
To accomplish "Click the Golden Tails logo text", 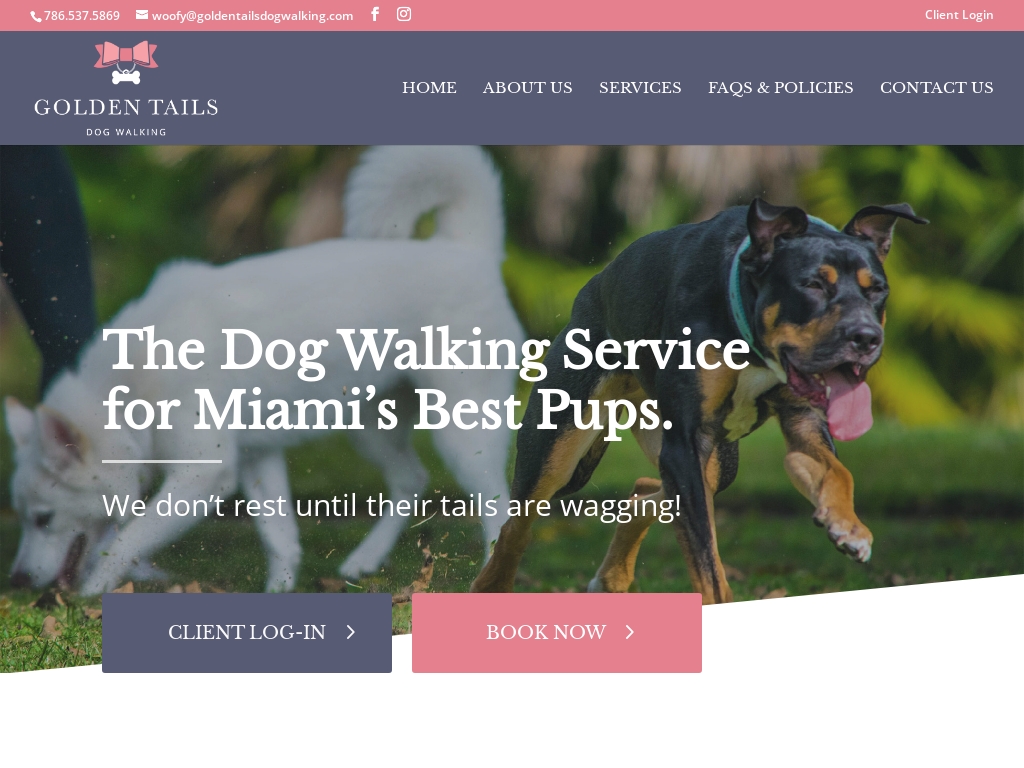I will (x=126, y=108).
